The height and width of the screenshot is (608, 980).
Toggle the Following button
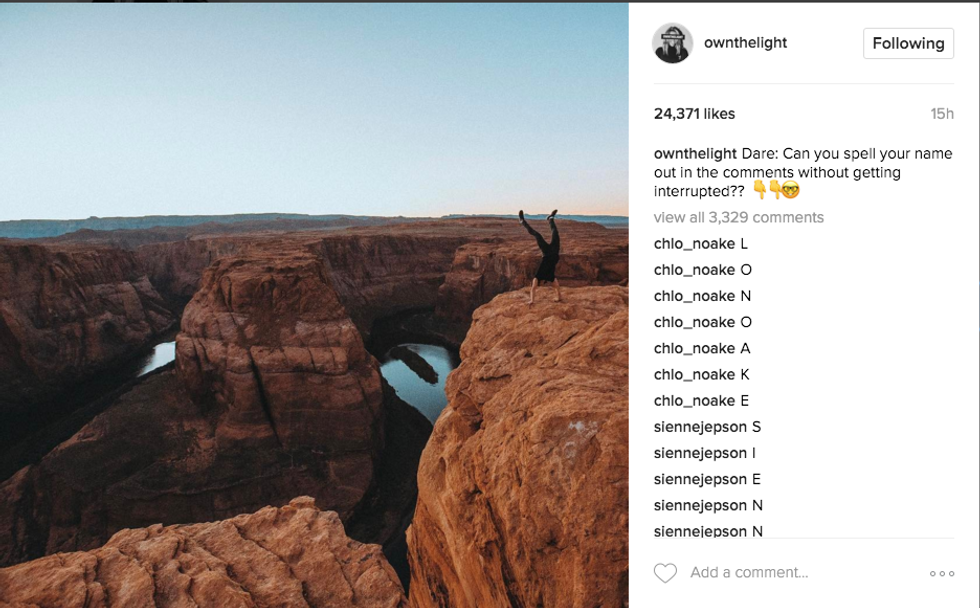pyautogui.click(x=908, y=43)
